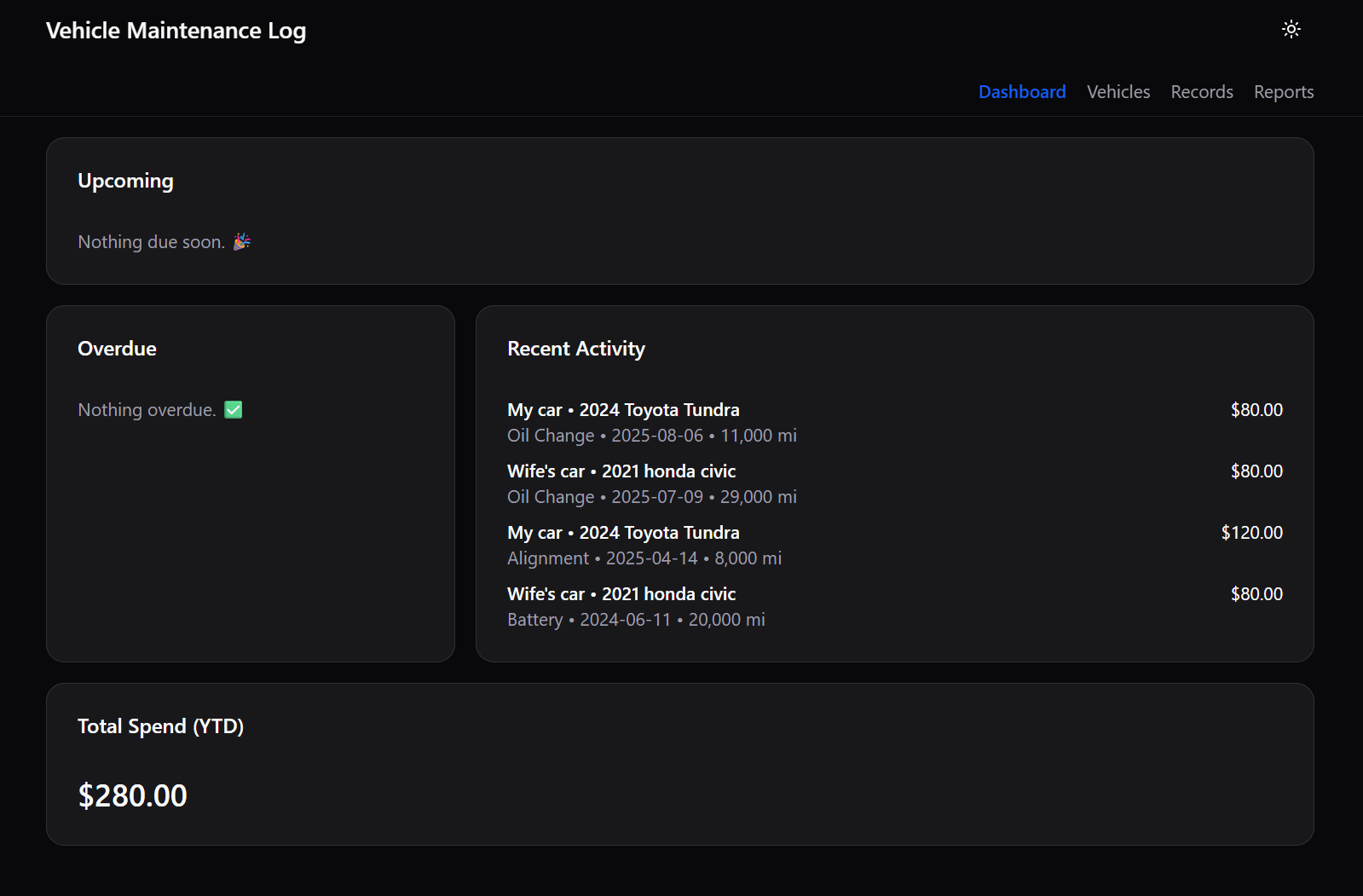Click the $80.00 cost for the Battery record
The image size is (1363, 896).
pyautogui.click(x=1256, y=594)
